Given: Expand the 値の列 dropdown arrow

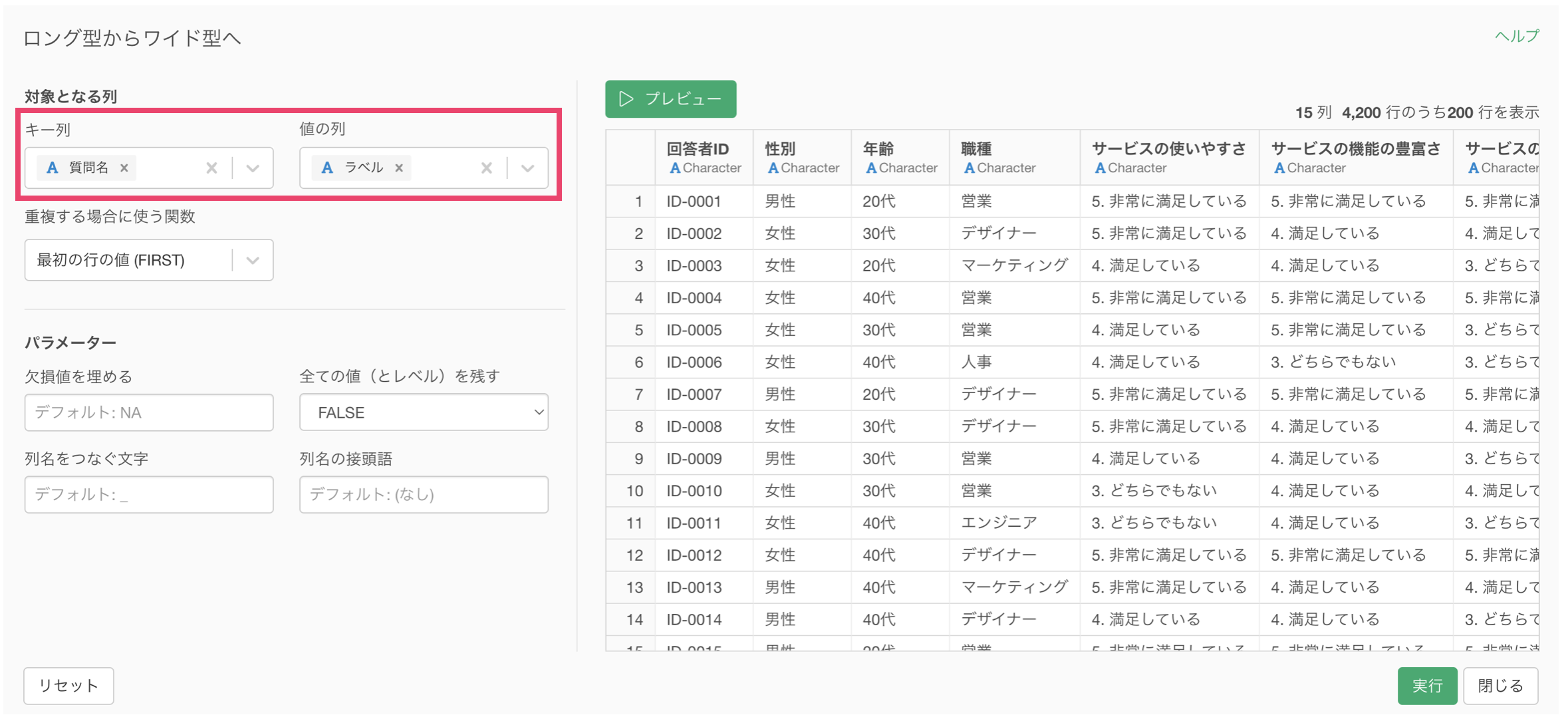Looking at the screenshot, I should (528, 168).
